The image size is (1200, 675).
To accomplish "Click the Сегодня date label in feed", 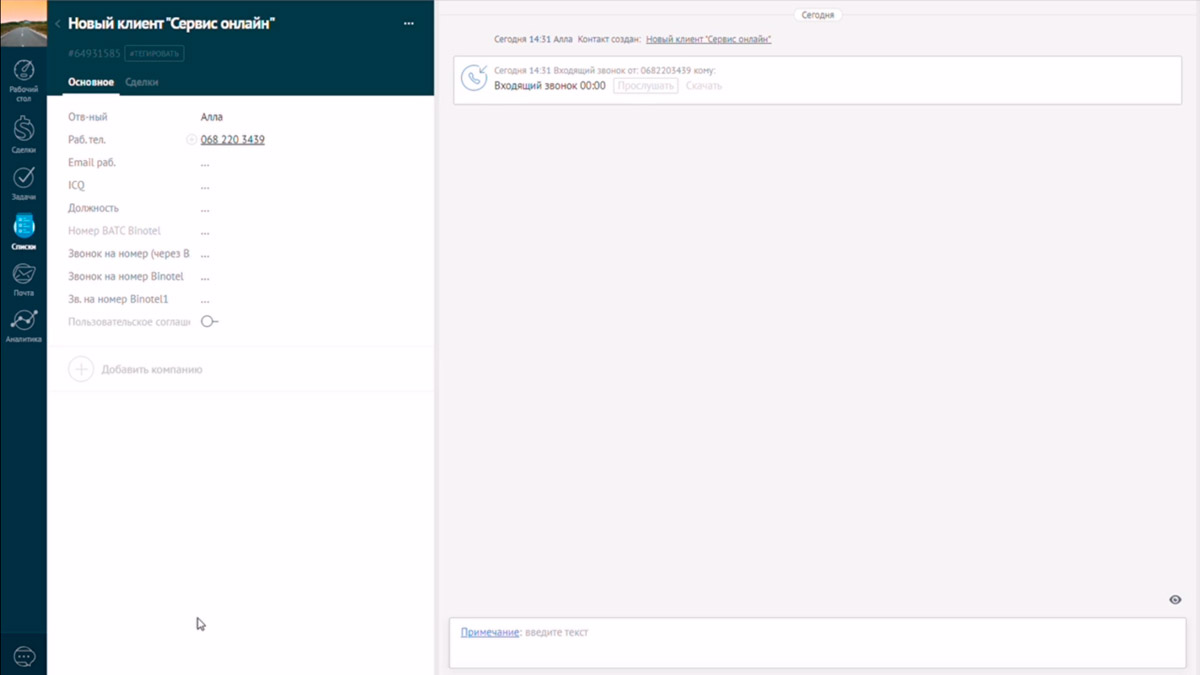I will point(818,15).
